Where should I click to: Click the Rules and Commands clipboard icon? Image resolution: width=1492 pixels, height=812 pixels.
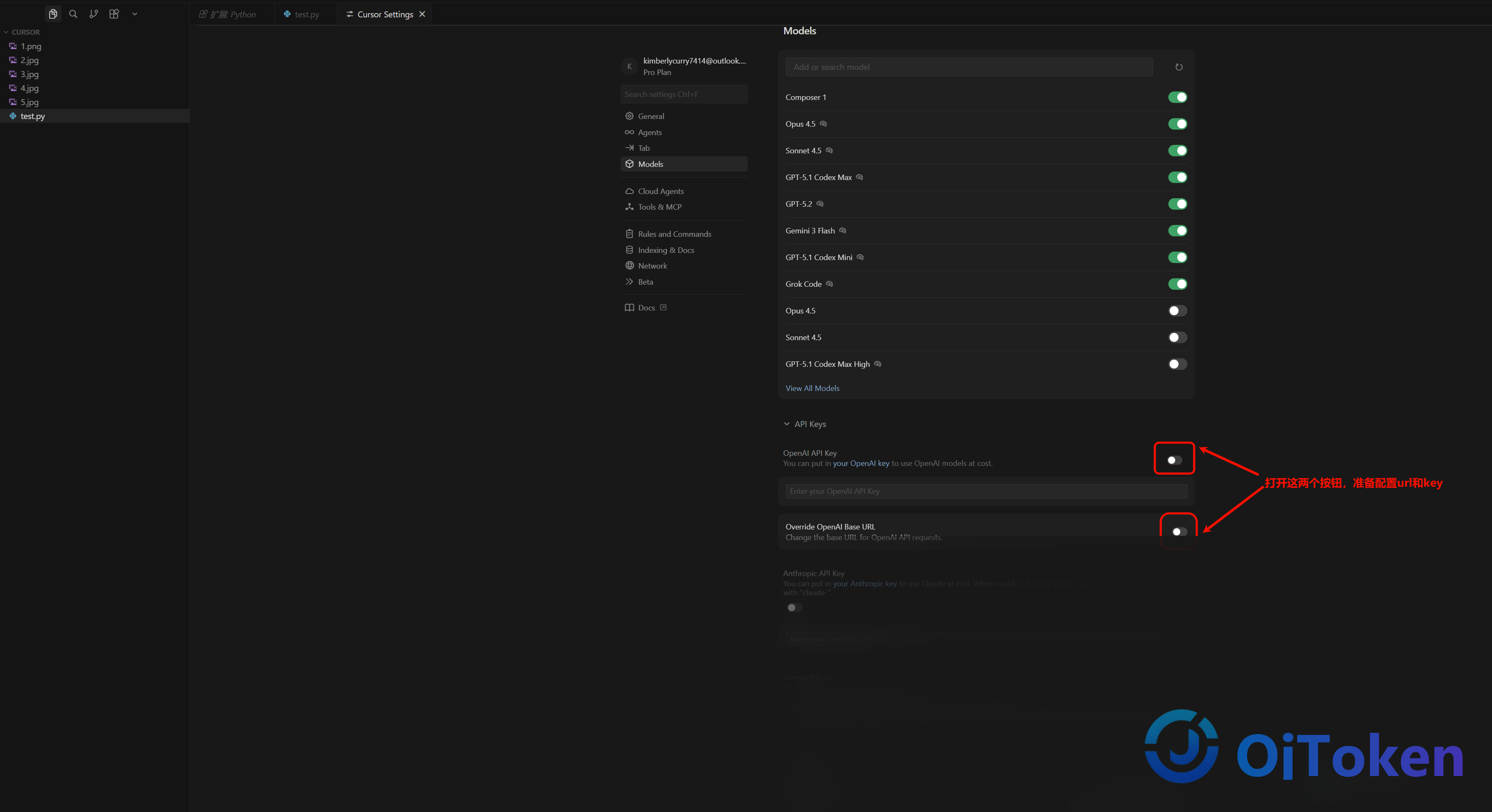pos(629,234)
